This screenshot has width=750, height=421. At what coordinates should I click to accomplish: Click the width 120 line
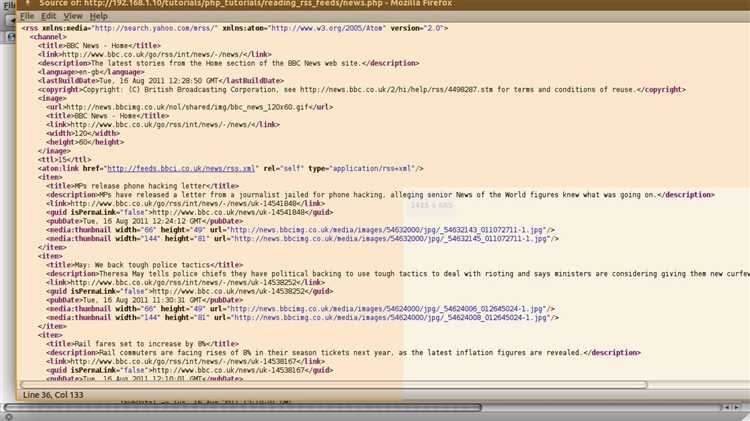click(x=83, y=133)
